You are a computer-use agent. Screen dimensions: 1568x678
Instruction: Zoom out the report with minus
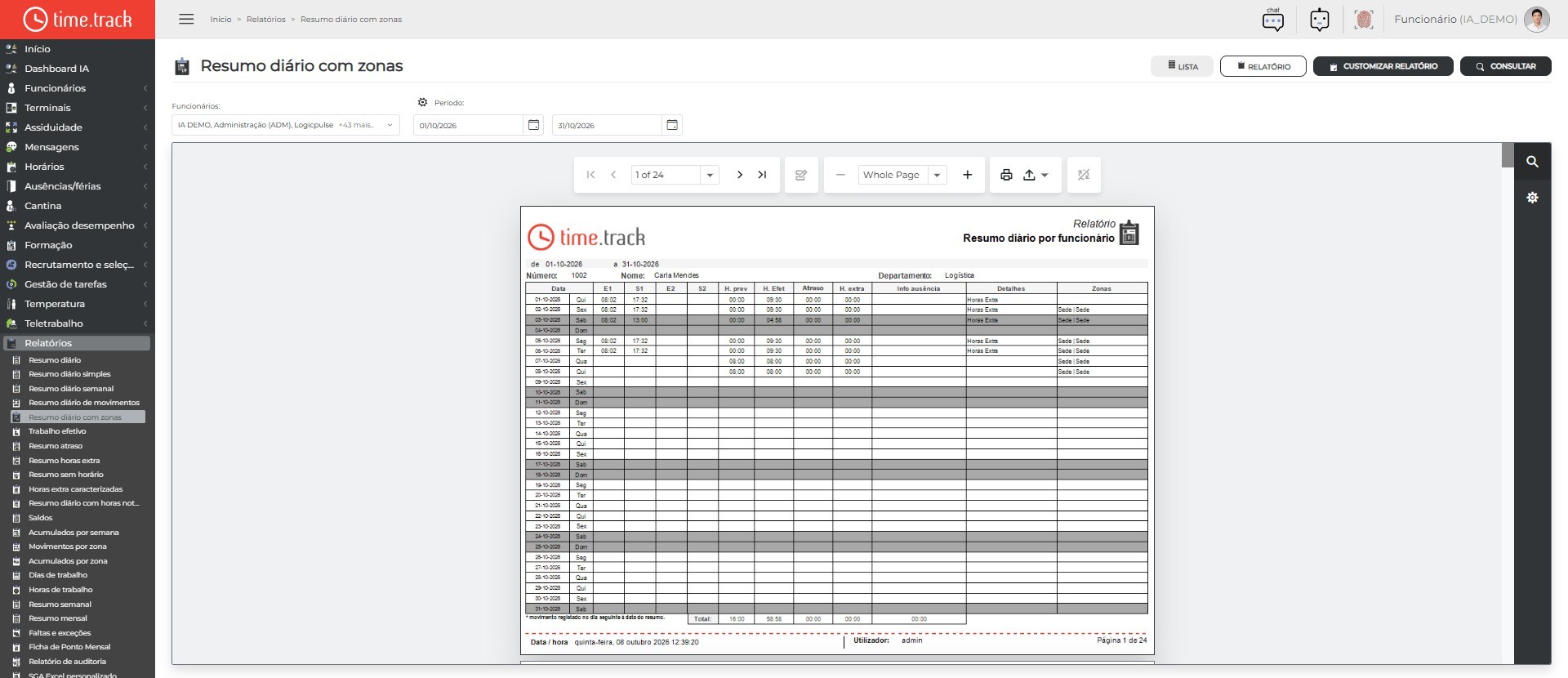click(840, 175)
